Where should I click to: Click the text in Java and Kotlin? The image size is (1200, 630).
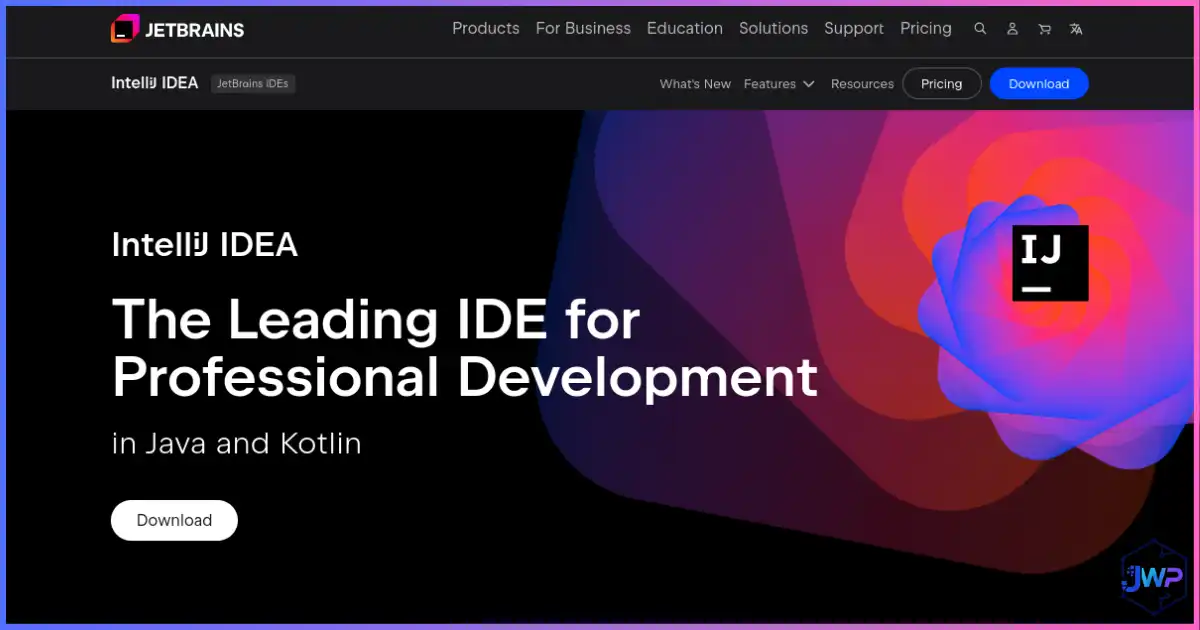(x=236, y=443)
